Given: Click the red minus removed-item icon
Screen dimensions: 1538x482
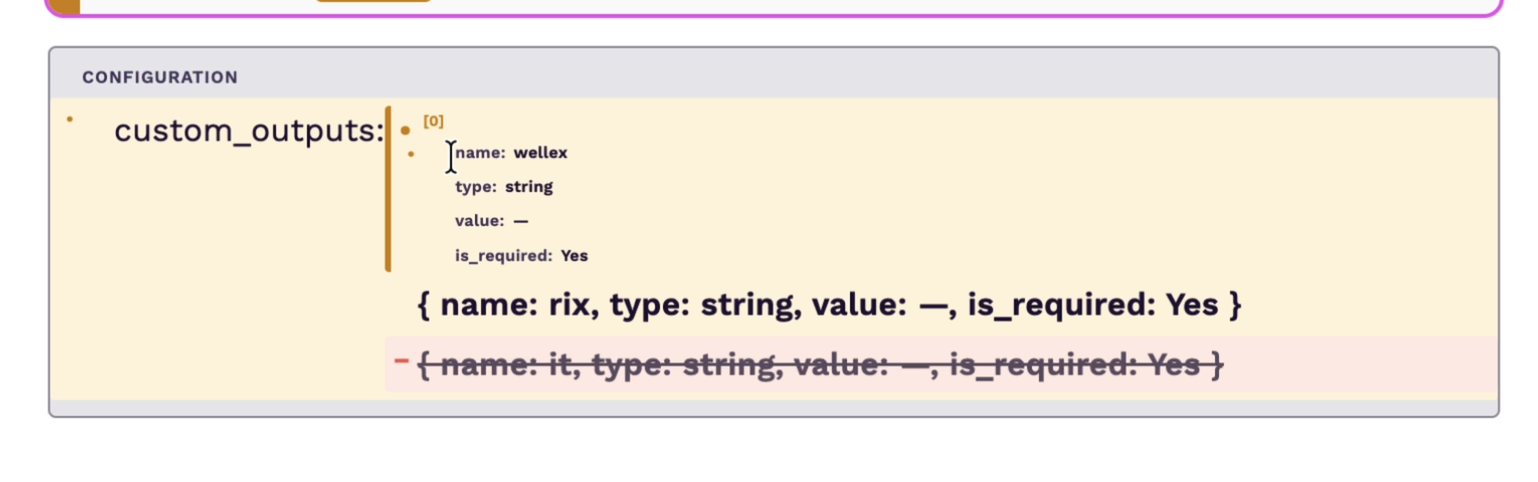Looking at the screenshot, I should point(401,361).
